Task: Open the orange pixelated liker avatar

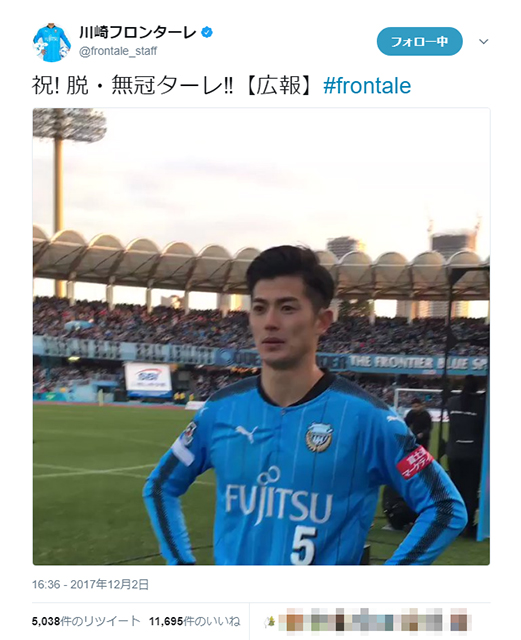Action: tap(295, 622)
